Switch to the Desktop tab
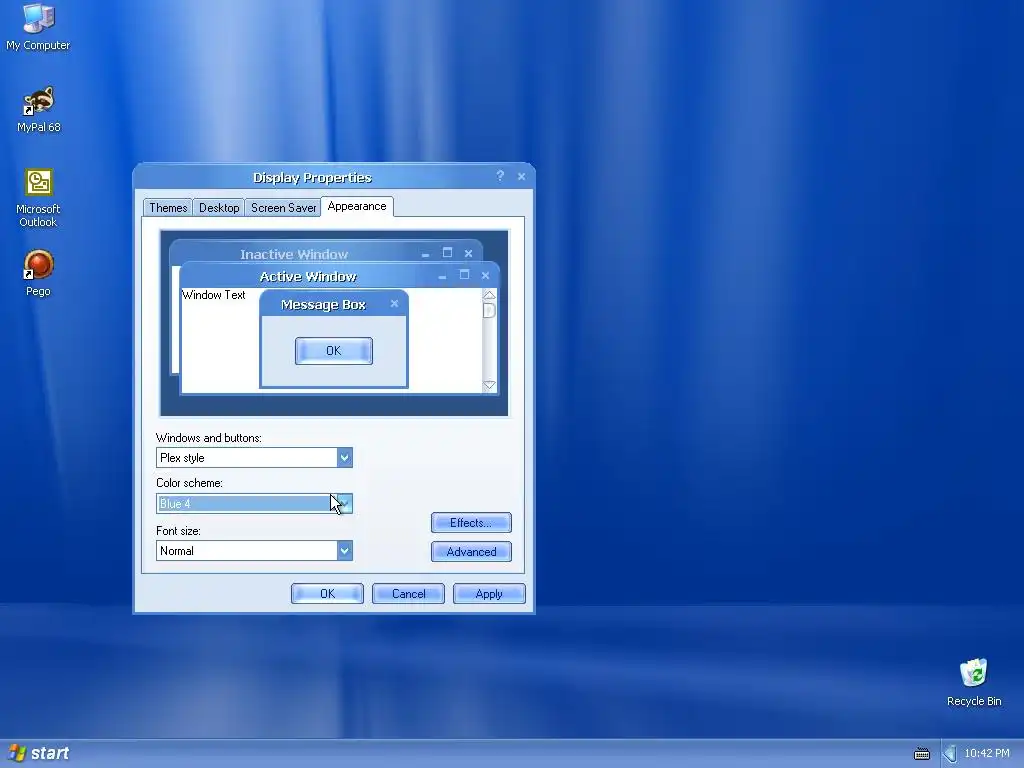Viewport: 1024px width, 768px height. click(219, 208)
